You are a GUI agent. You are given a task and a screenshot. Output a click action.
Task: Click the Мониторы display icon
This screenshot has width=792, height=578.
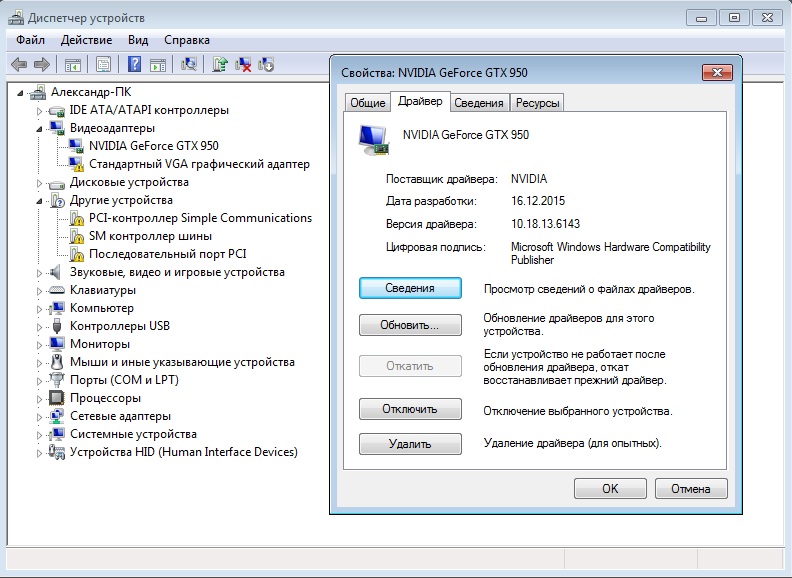(57, 344)
